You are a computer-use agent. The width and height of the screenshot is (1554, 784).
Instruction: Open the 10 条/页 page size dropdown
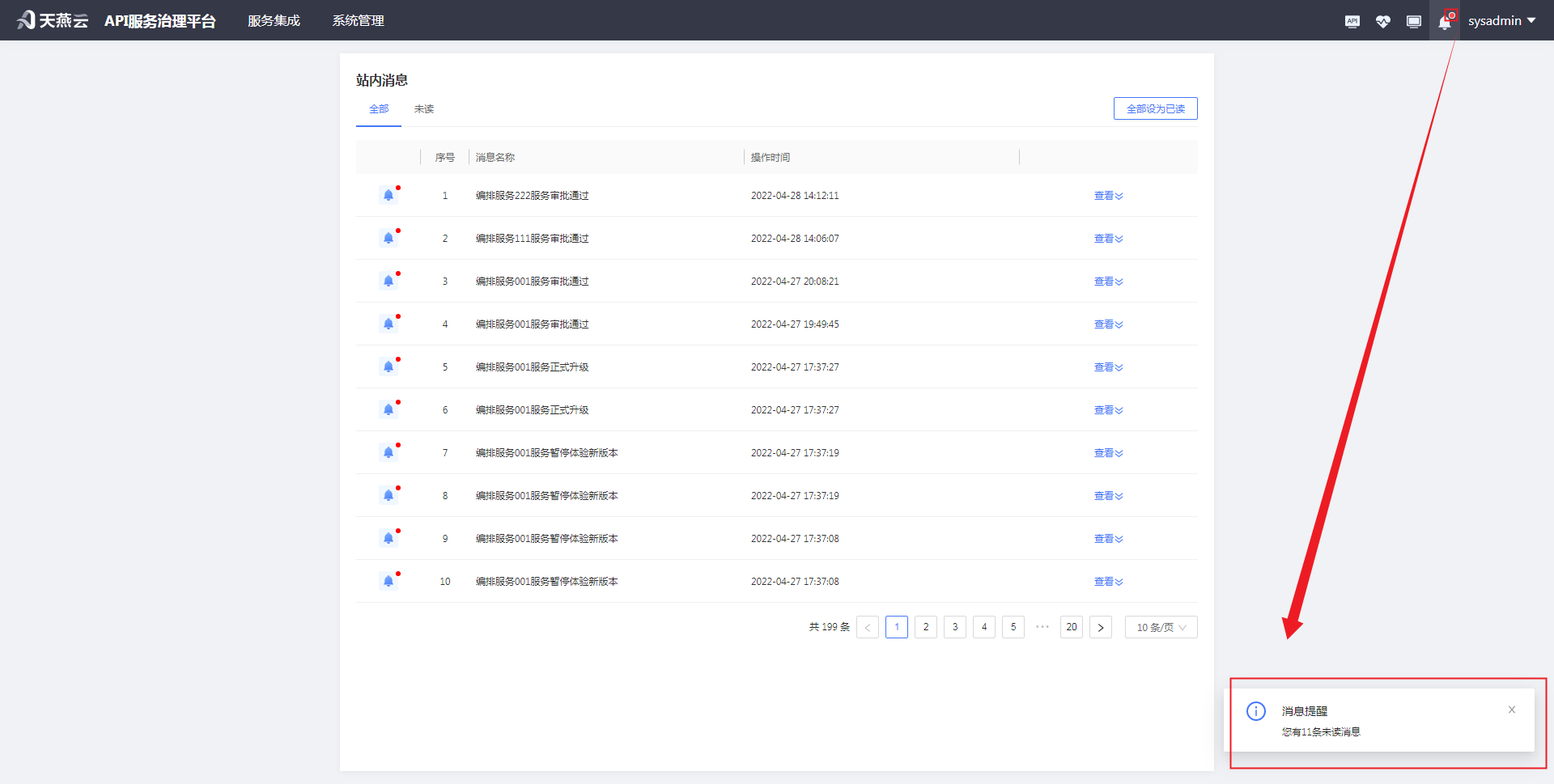[x=1161, y=627]
